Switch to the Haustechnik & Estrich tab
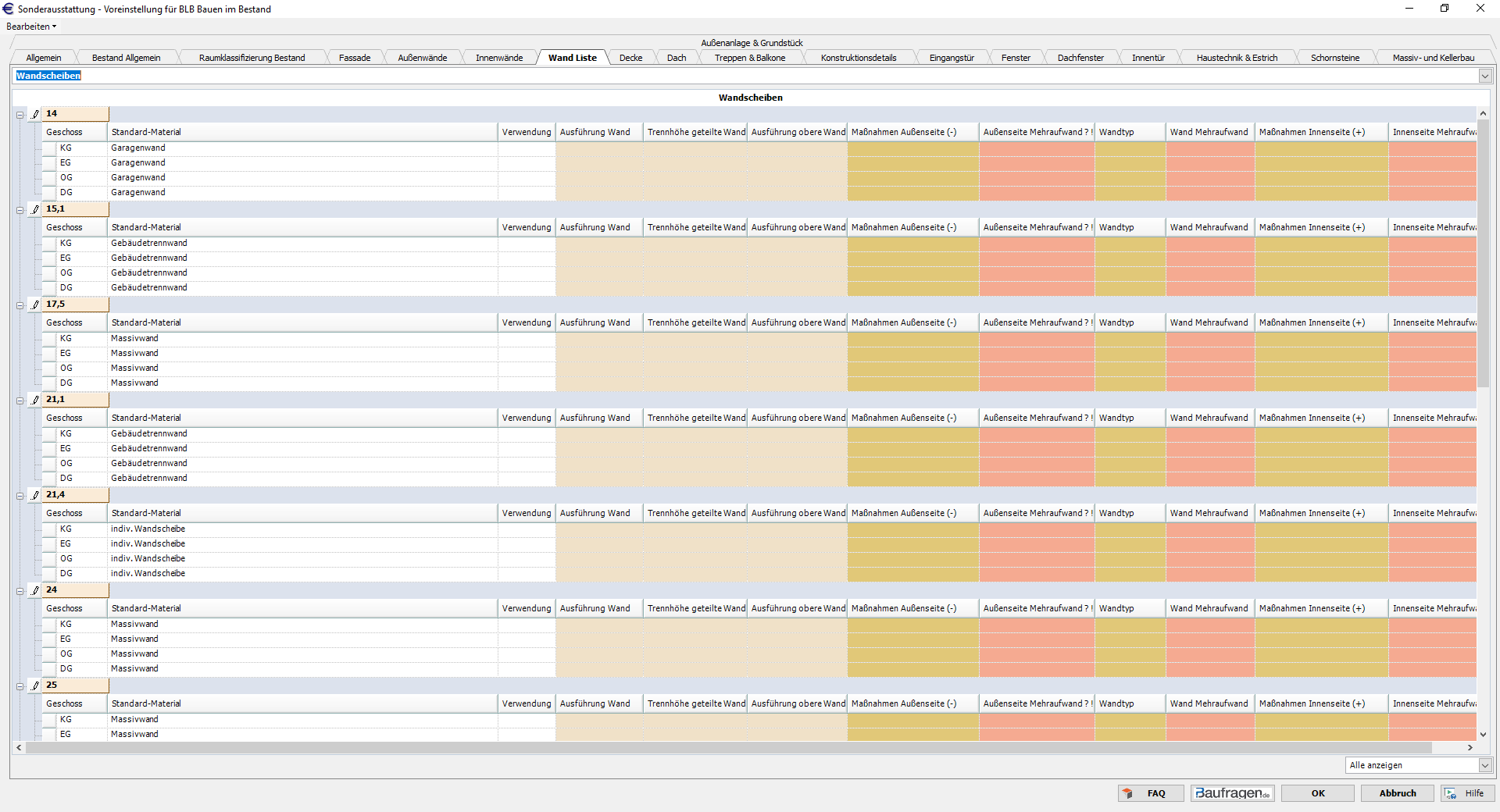Viewport: 1500px width, 812px height. tap(1237, 58)
